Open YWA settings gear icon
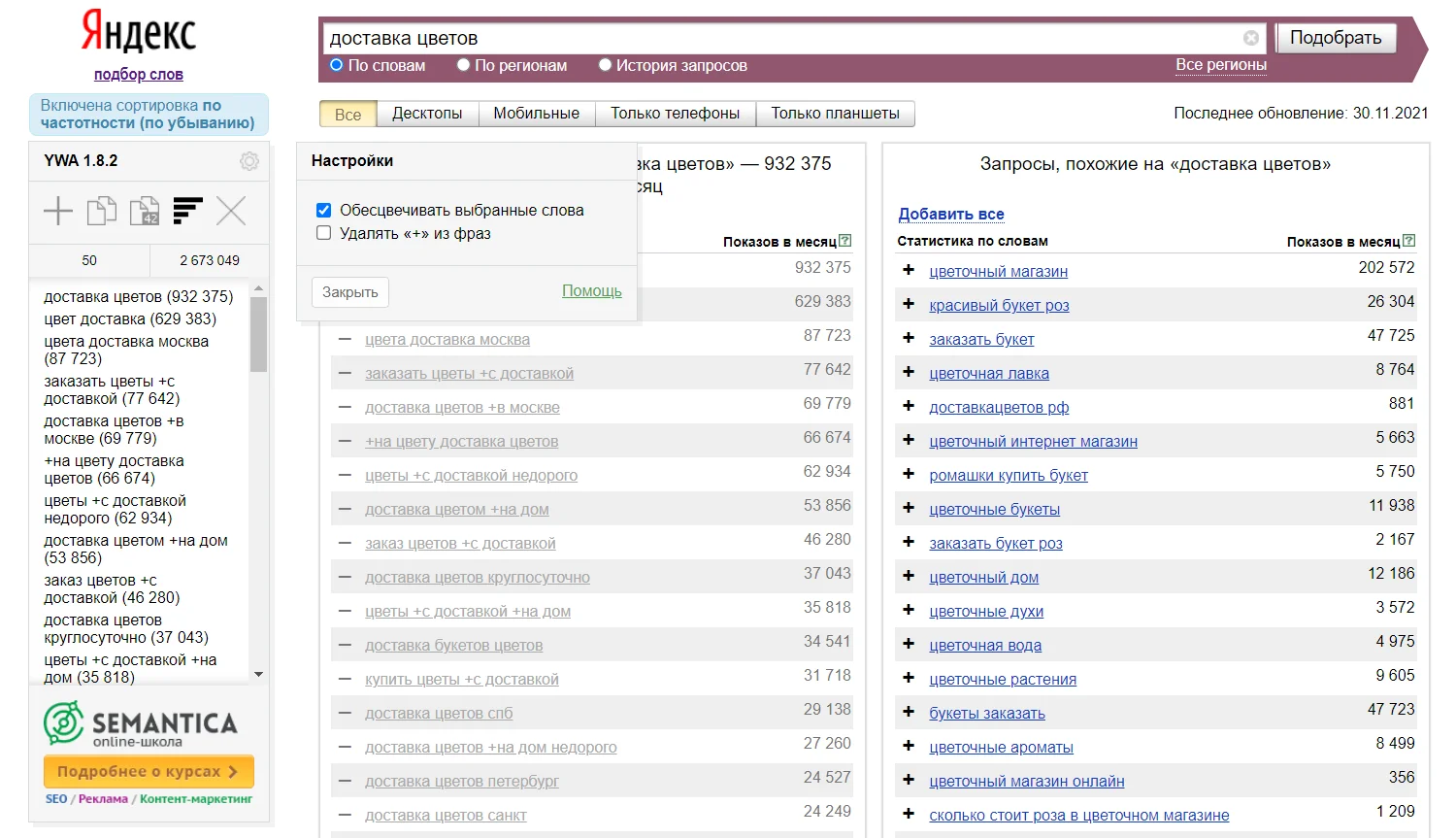This screenshot has height=838, width=1456. (x=249, y=161)
